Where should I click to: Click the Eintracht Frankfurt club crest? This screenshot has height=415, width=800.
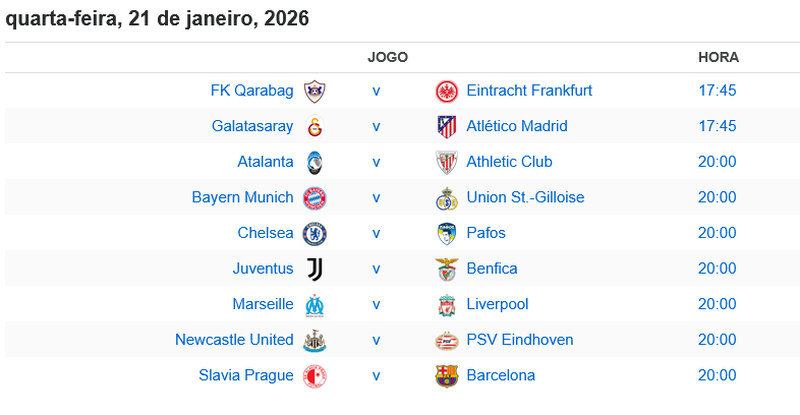click(x=446, y=91)
